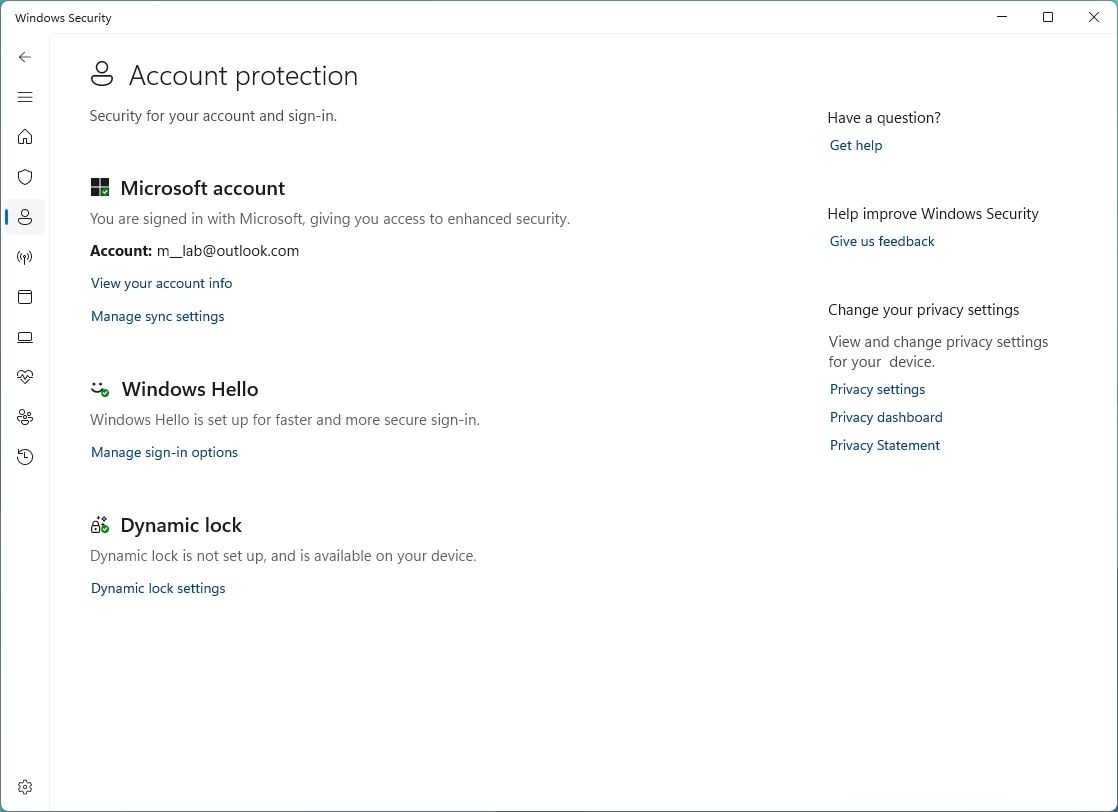Click Get help under Have a question
The height and width of the screenshot is (812, 1118).
coord(855,145)
